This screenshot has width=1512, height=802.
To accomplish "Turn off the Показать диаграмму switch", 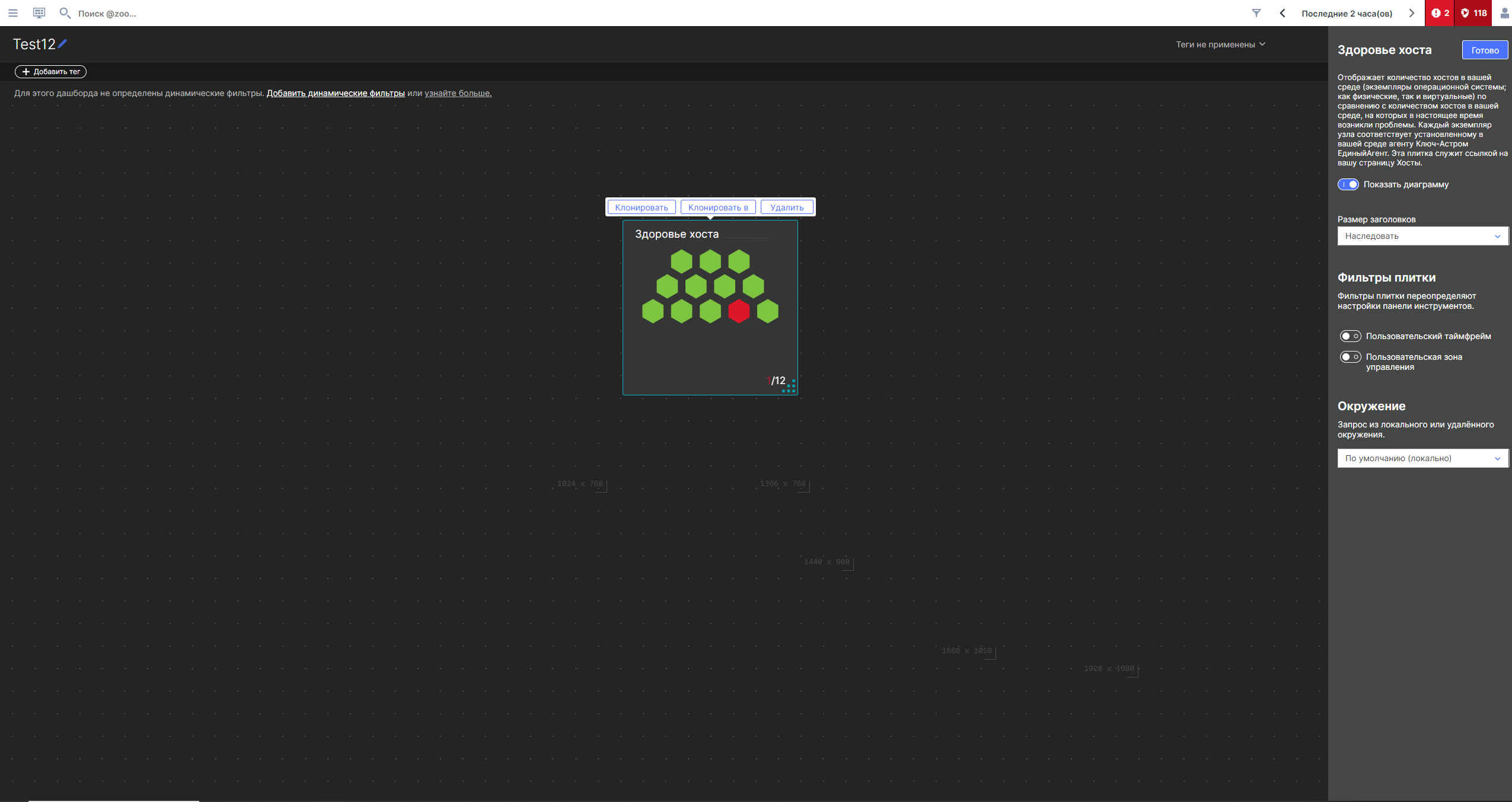I will [1348, 184].
